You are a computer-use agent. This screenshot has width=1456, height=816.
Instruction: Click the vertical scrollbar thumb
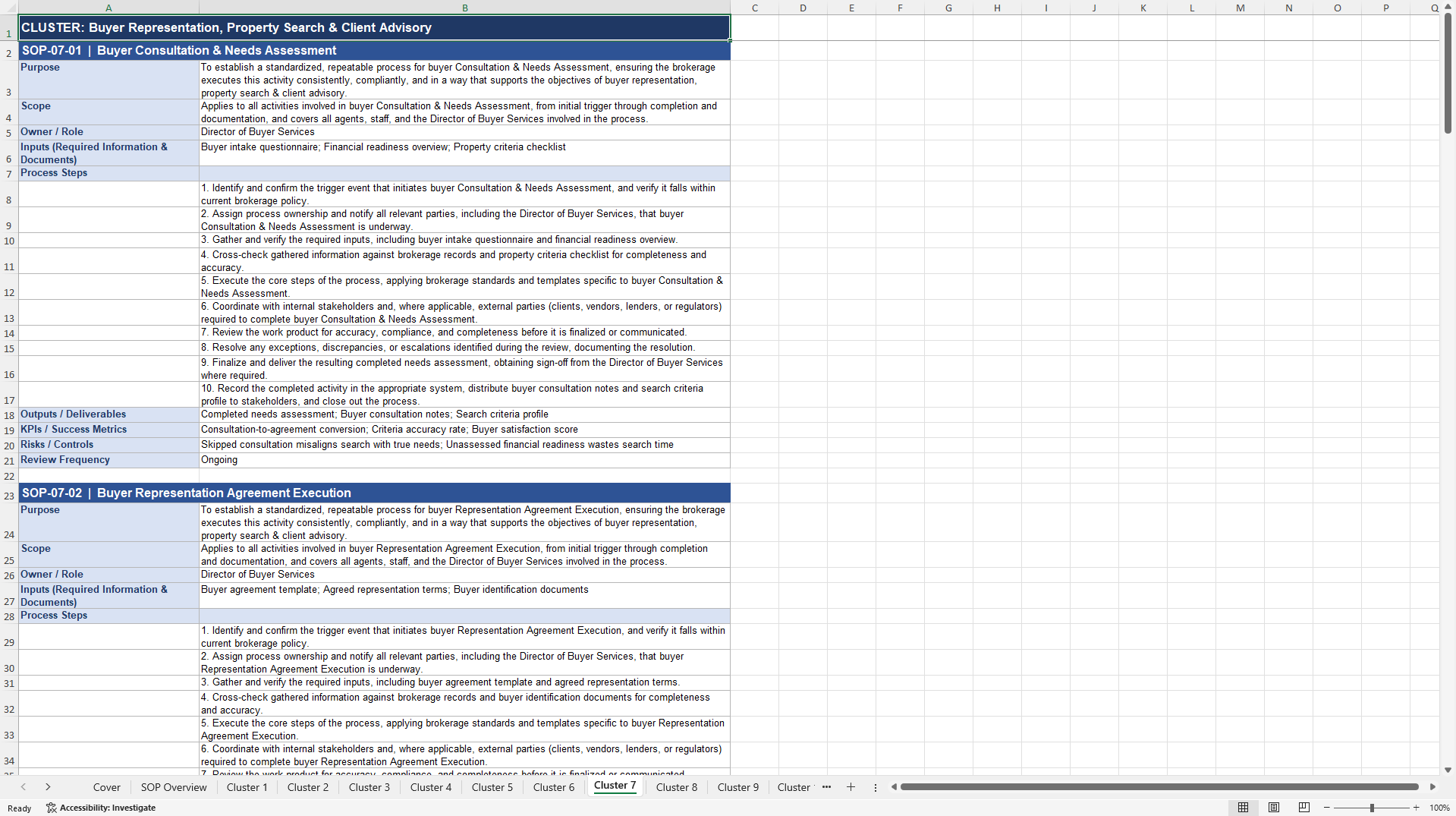point(1448,74)
